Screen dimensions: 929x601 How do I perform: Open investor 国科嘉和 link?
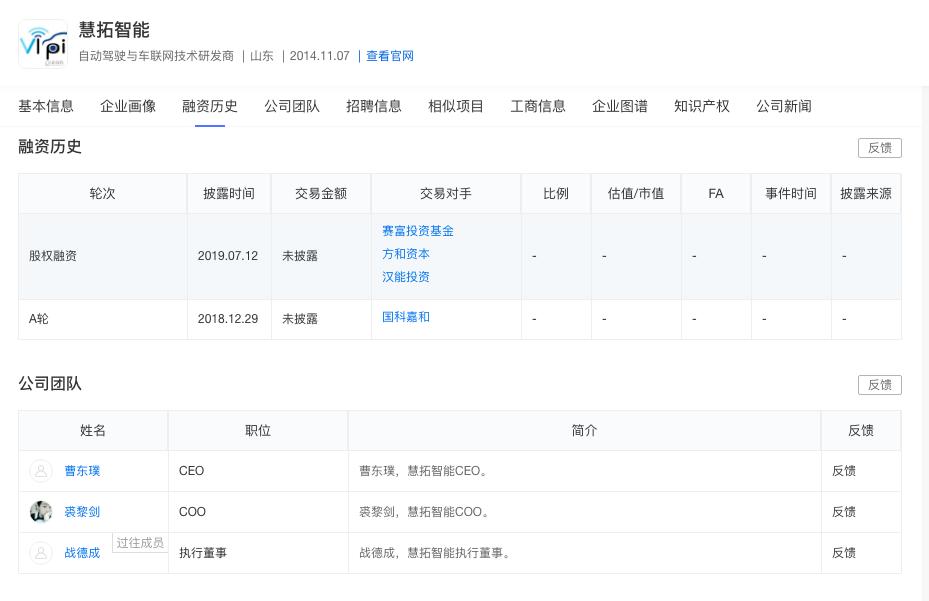406,317
